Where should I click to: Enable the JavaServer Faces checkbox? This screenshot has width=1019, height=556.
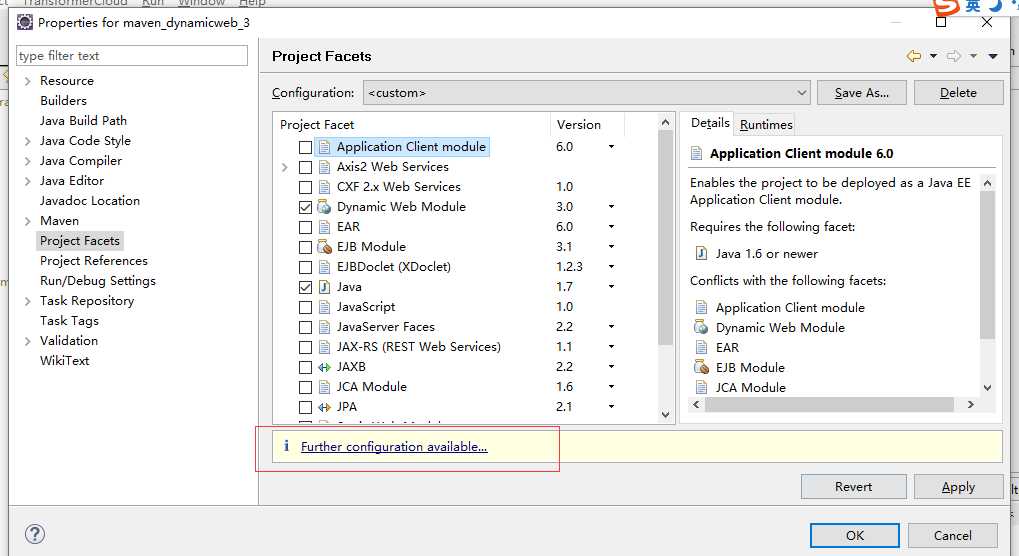click(305, 327)
